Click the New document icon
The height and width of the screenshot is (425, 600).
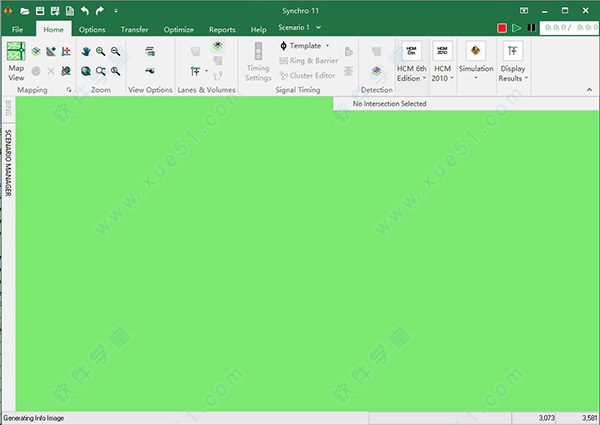(x=70, y=11)
